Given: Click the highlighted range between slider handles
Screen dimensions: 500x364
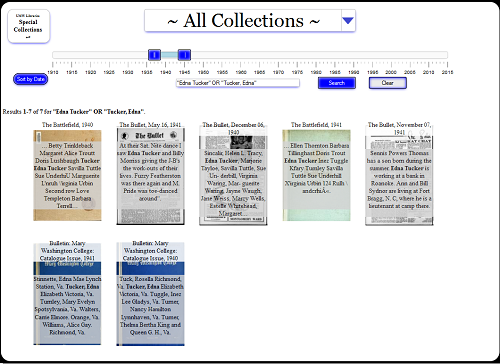Looking at the screenshot, I should pos(169,55).
